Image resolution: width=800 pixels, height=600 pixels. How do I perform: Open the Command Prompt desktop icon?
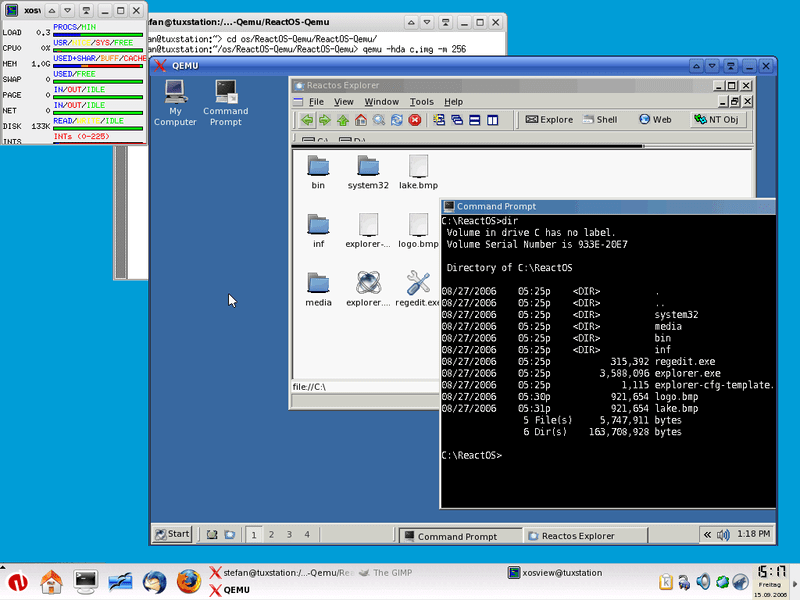click(225, 93)
